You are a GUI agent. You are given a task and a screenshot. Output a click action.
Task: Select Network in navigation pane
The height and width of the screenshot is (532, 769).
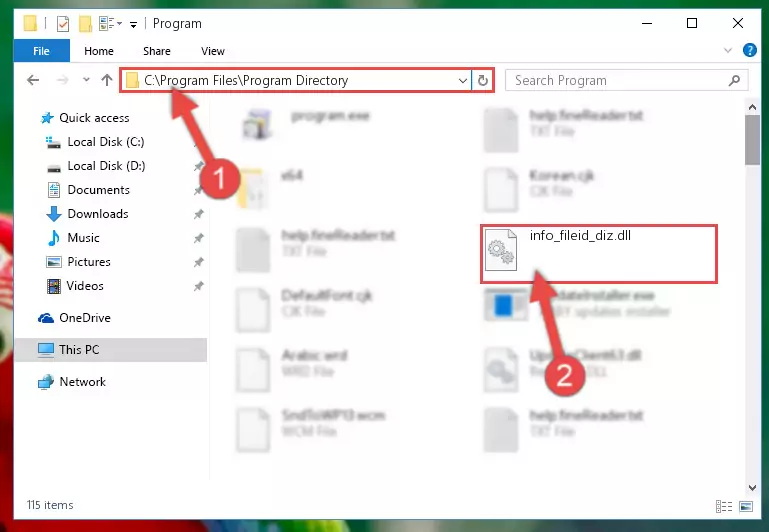pyautogui.click(x=82, y=381)
